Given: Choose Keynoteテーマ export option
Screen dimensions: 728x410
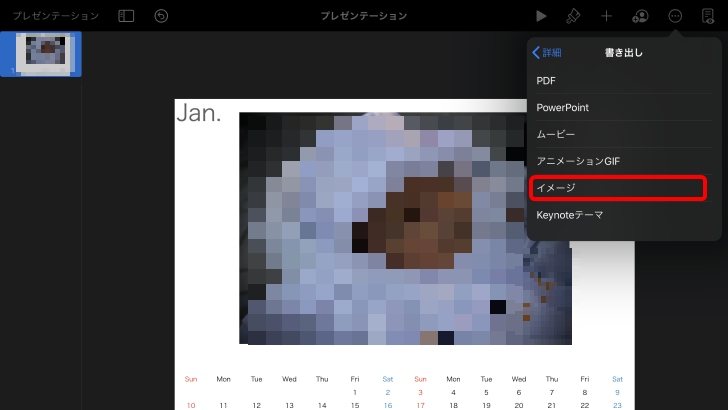Looking at the screenshot, I should [x=624, y=215].
